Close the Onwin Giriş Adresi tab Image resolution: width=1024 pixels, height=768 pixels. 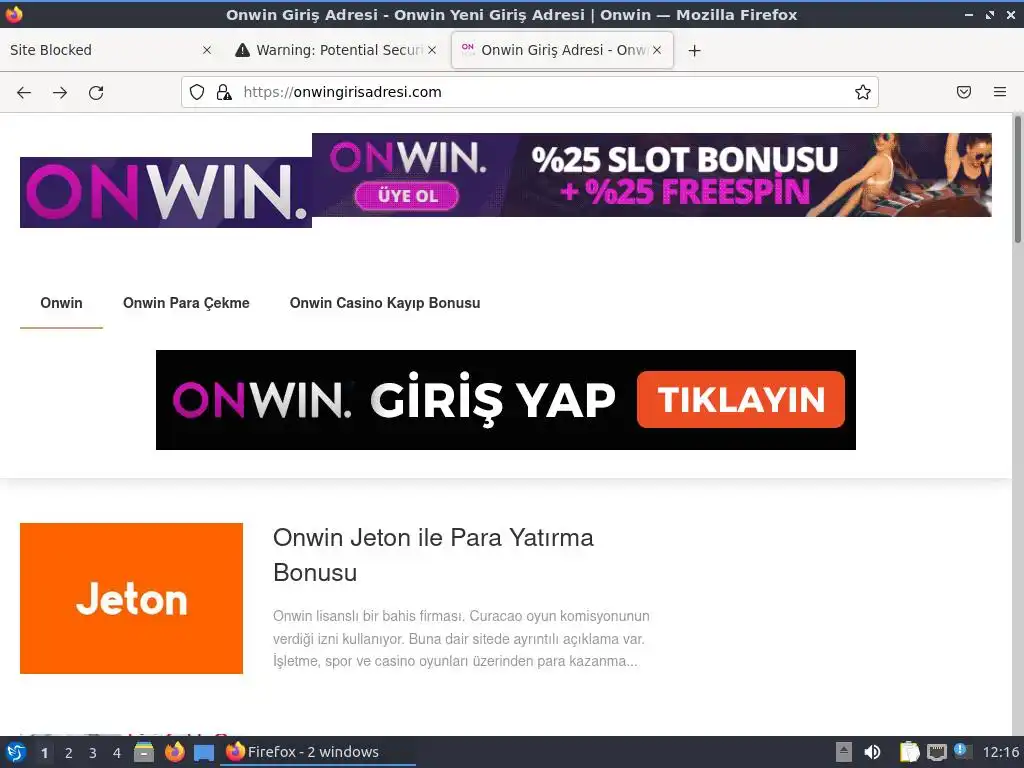657,50
